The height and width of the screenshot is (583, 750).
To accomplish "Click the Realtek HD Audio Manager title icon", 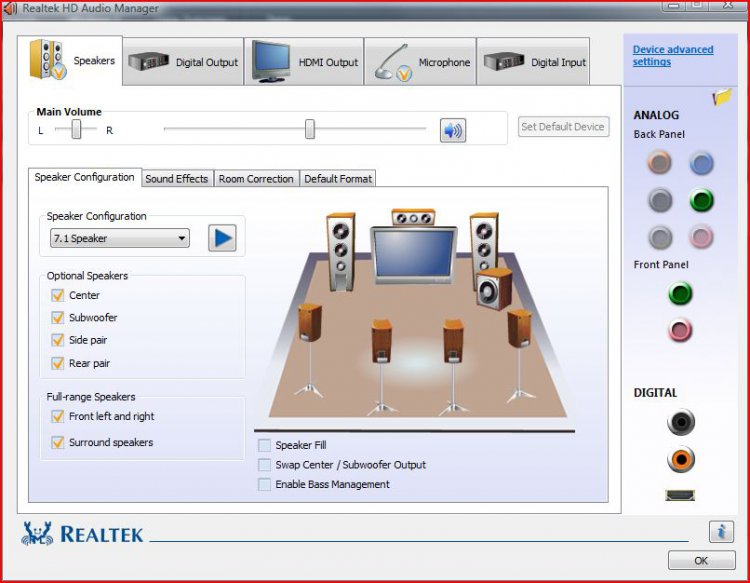I will point(10,9).
